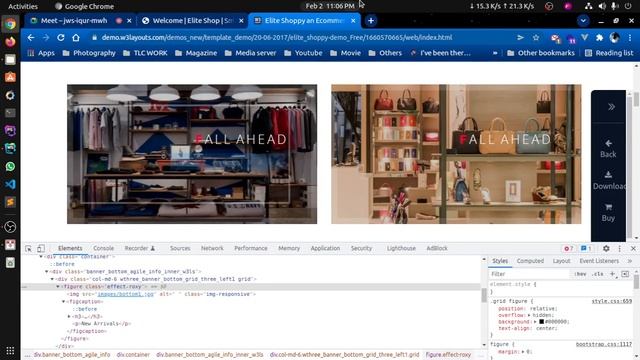Image resolution: width=640 pixels, height=360 pixels.
Task: Open the tab search dropdown arrow
Action: [583, 21]
